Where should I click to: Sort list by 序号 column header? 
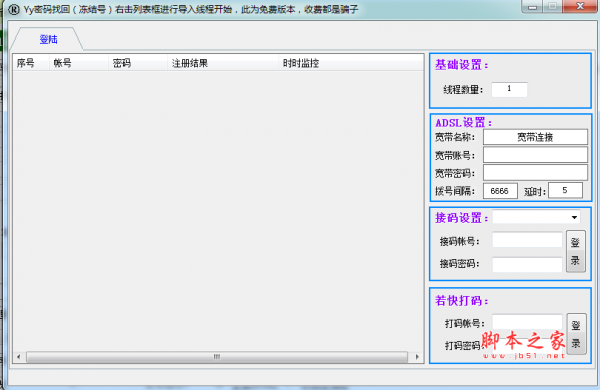coord(31,63)
